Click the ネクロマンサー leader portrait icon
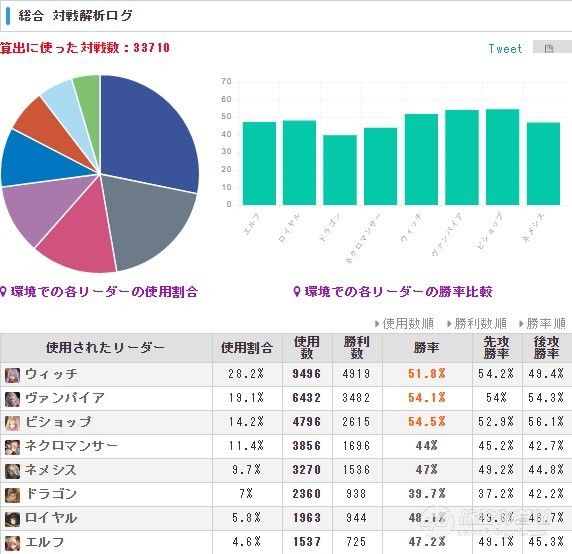 (12, 447)
